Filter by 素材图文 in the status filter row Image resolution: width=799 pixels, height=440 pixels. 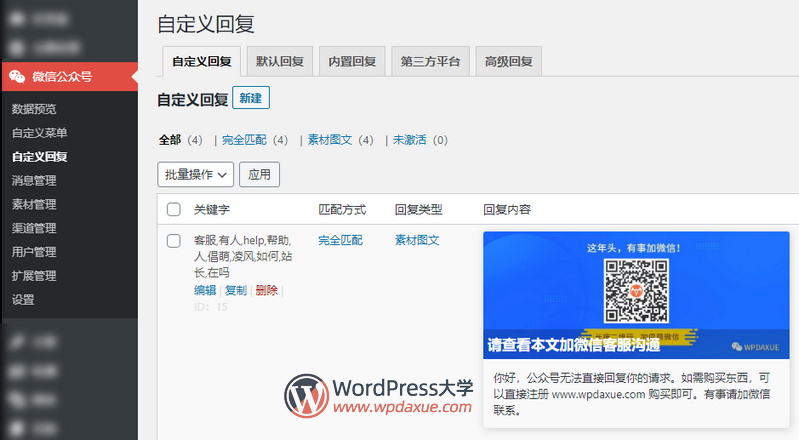click(x=330, y=140)
